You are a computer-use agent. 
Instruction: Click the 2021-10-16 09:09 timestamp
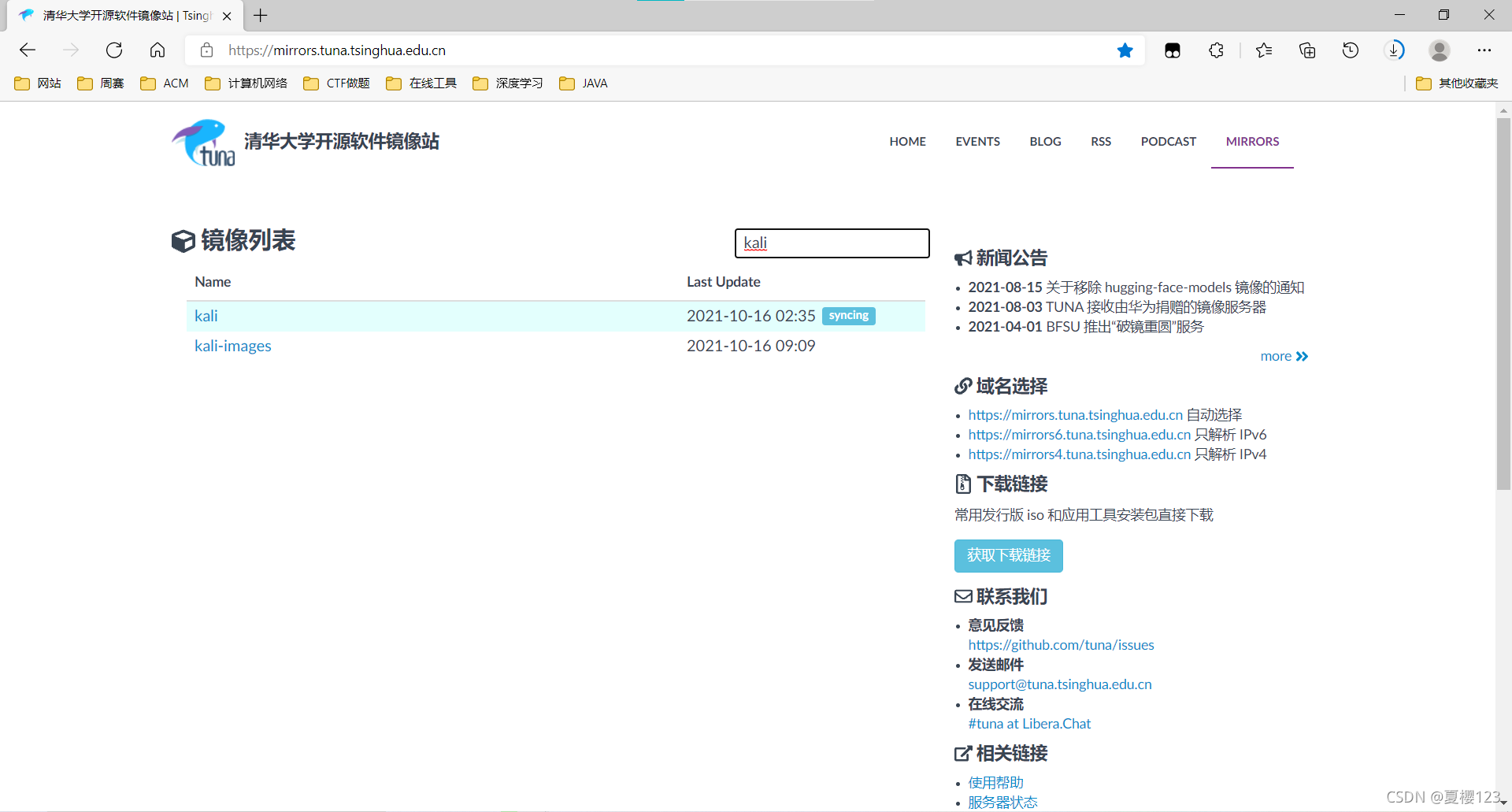click(x=750, y=346)
